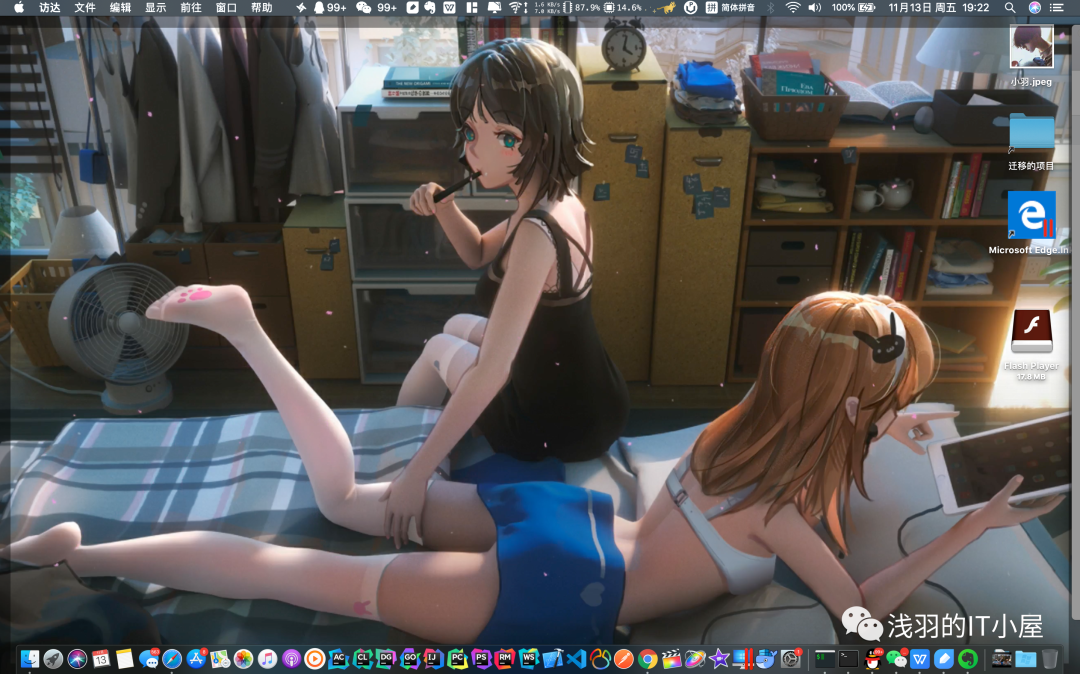Open Evernote elephant icon in the Dock
This screenshot has height=674, width=1080.
(968, 659)
